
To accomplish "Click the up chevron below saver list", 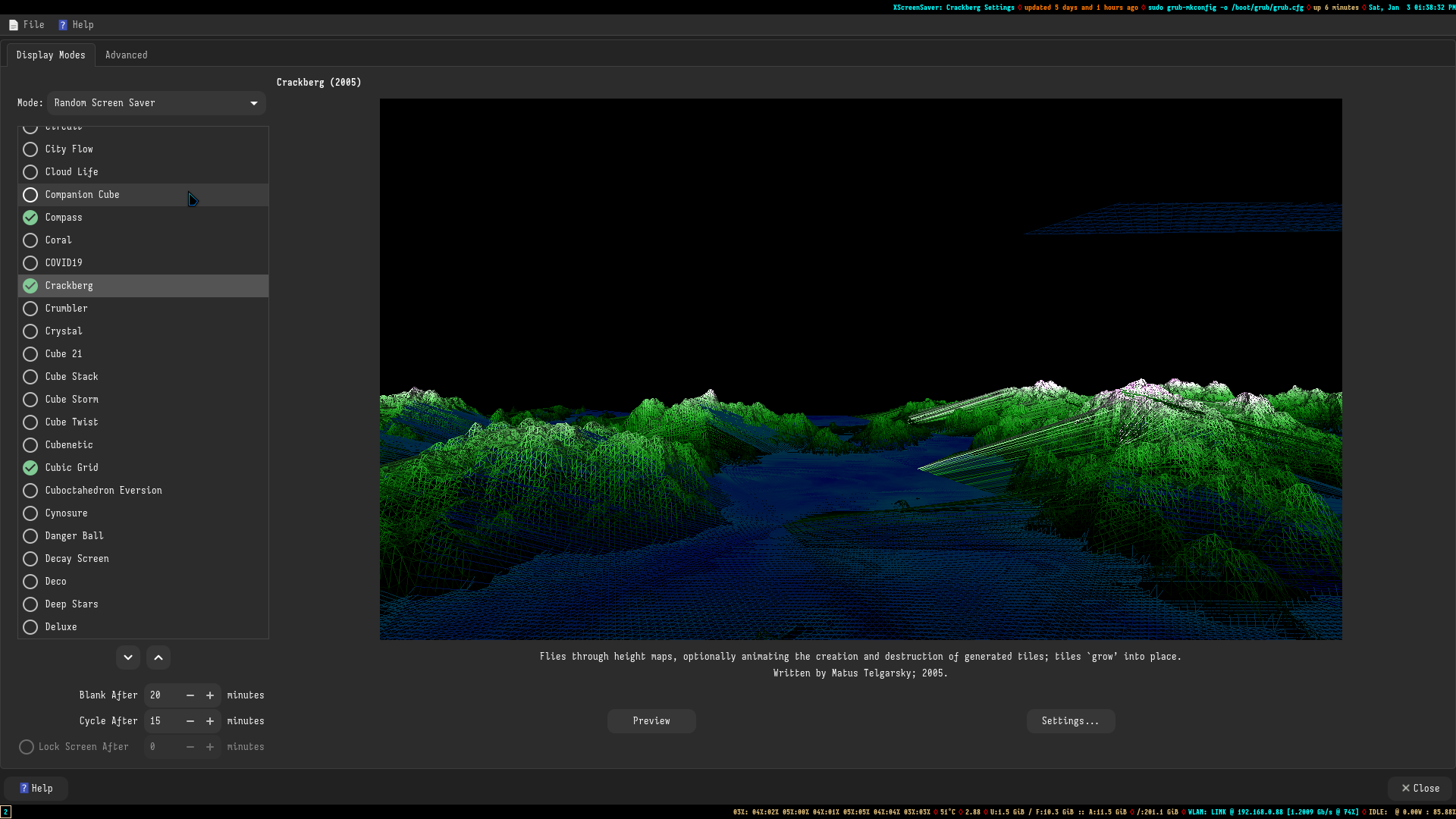I will click(x=158, y=657).
